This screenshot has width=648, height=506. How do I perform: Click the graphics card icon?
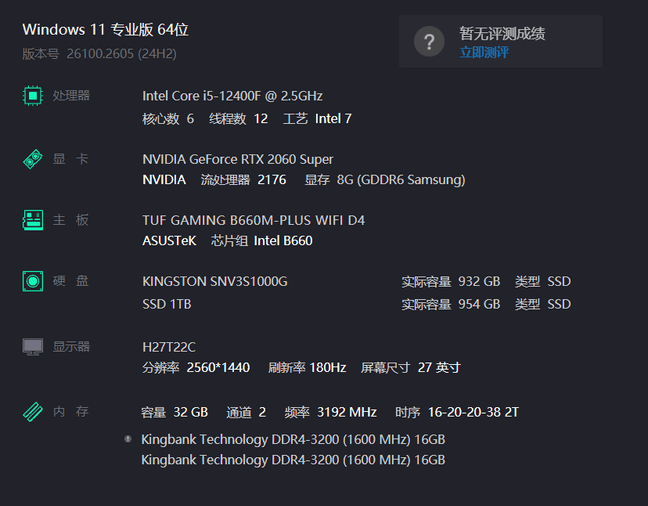(x=33, y=159)
